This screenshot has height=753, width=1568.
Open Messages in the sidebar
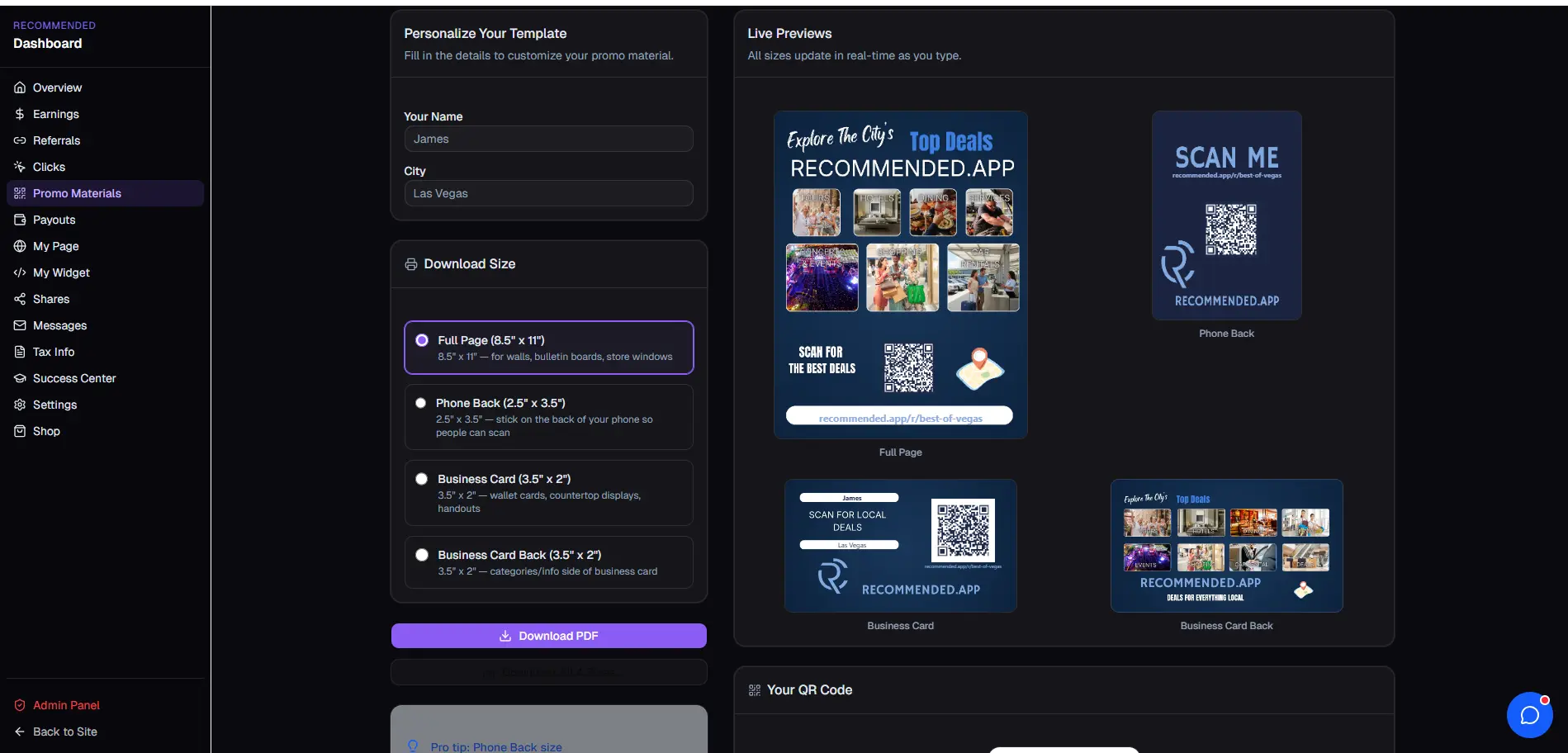coord(105,325)
